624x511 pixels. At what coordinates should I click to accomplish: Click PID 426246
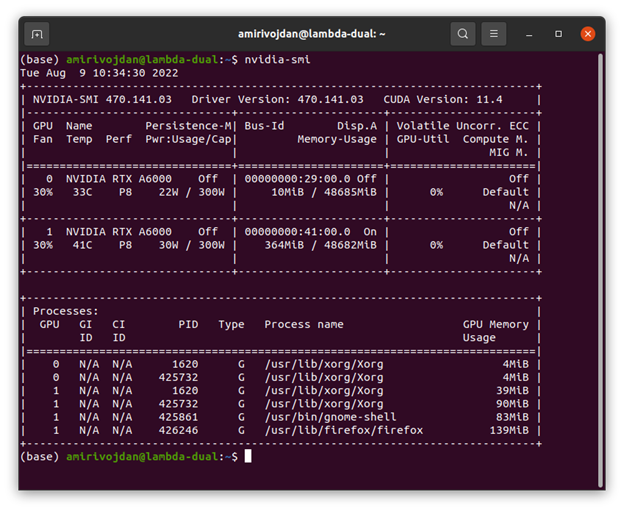[x=178, y=430]
